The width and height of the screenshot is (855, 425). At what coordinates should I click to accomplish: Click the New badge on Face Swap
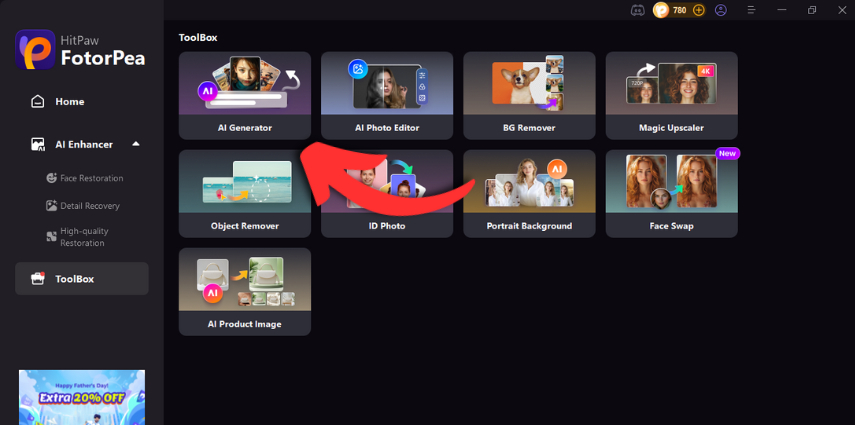tap(727, 153)
